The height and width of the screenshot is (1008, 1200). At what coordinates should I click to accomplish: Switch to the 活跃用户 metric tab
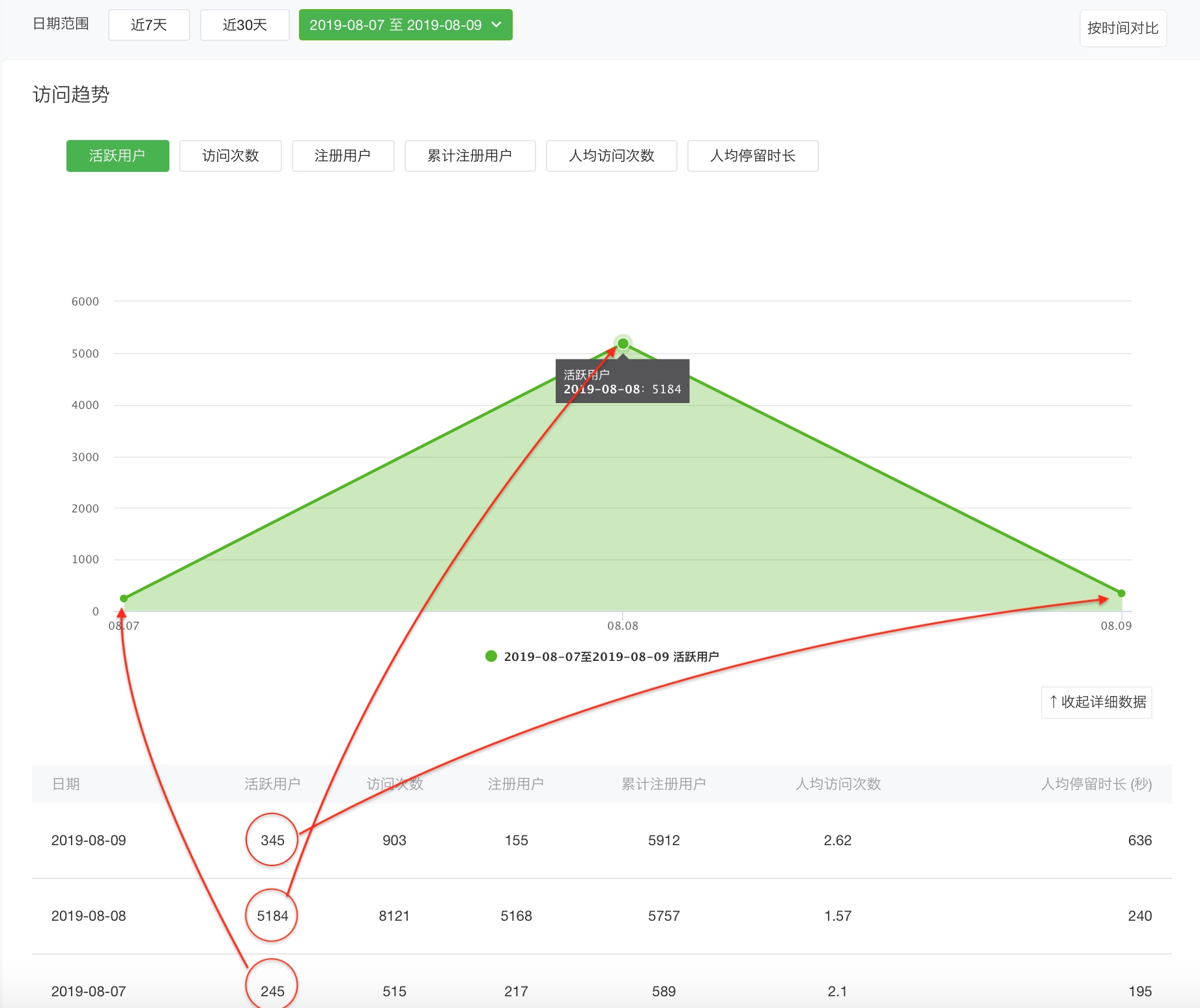[x=117, y=156]
